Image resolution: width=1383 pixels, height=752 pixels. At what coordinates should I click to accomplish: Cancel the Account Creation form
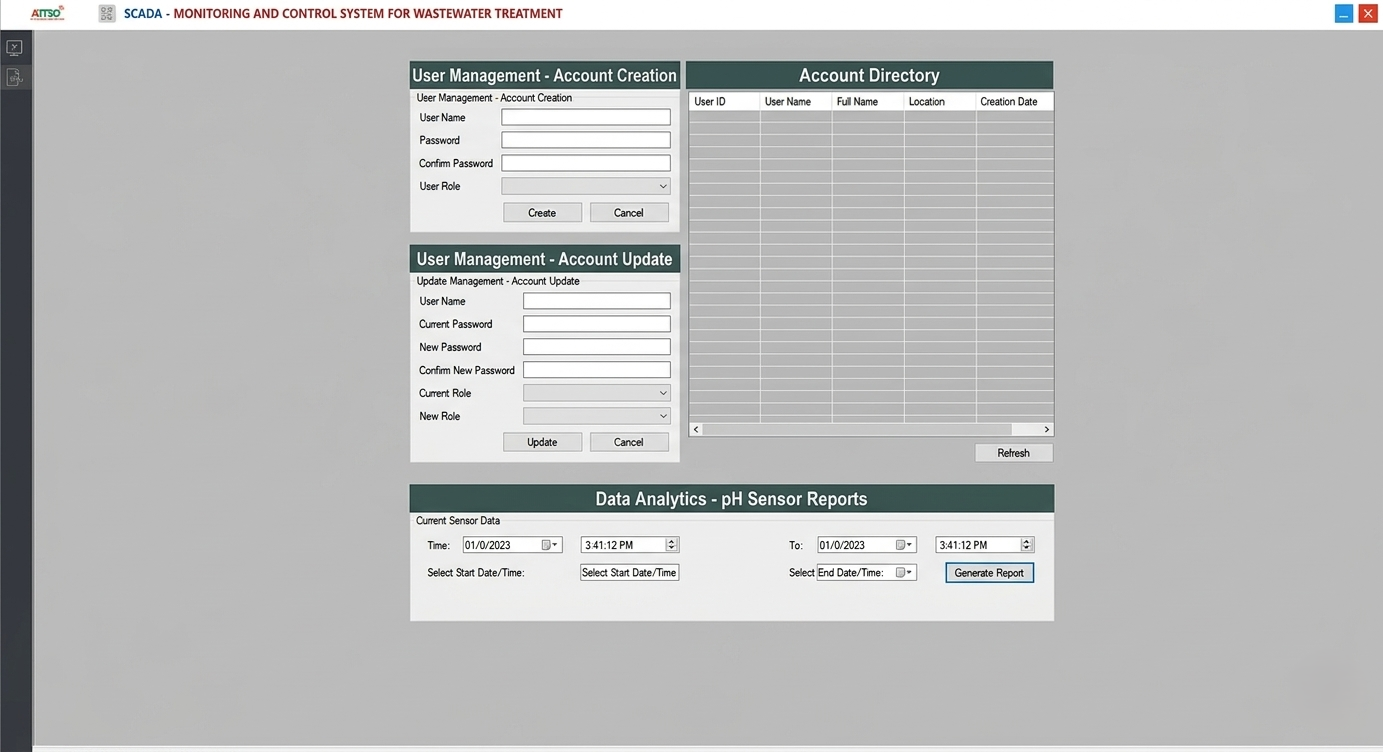[x=629, y=213]
